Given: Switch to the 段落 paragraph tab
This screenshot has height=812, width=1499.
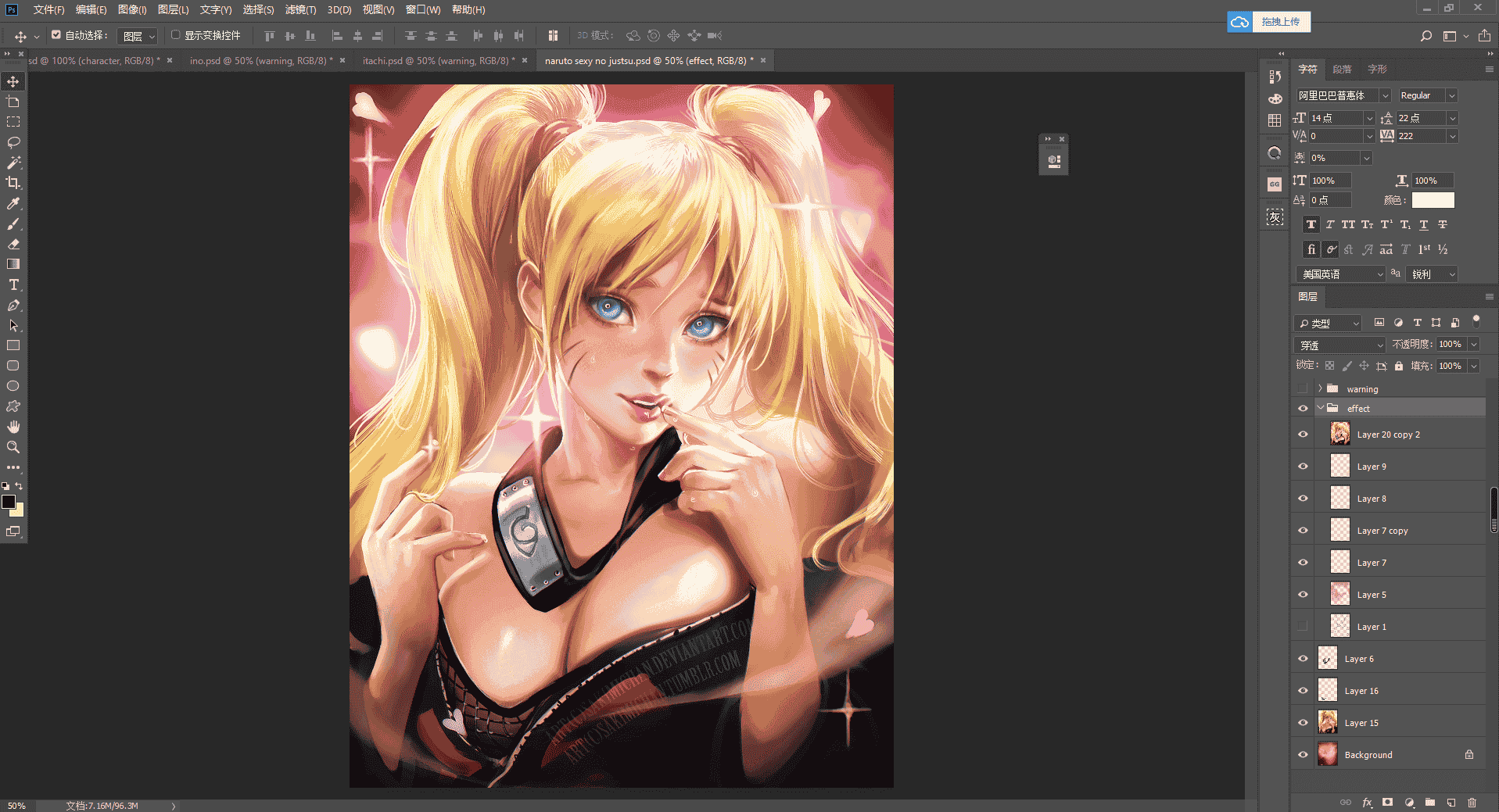Looking at the screenshot, I should click(1343, 69).
